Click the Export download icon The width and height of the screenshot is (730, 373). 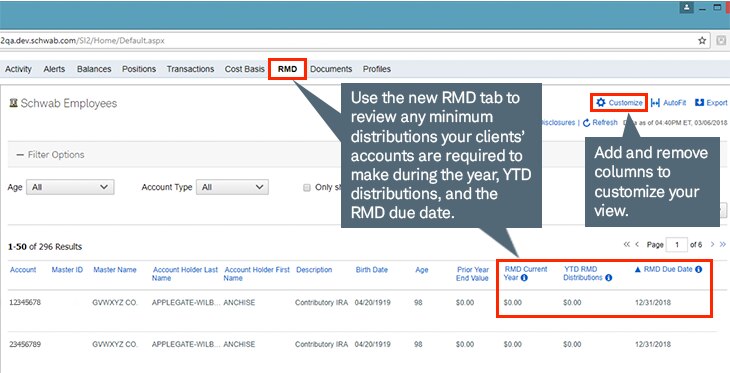click(x=699, y=102)
